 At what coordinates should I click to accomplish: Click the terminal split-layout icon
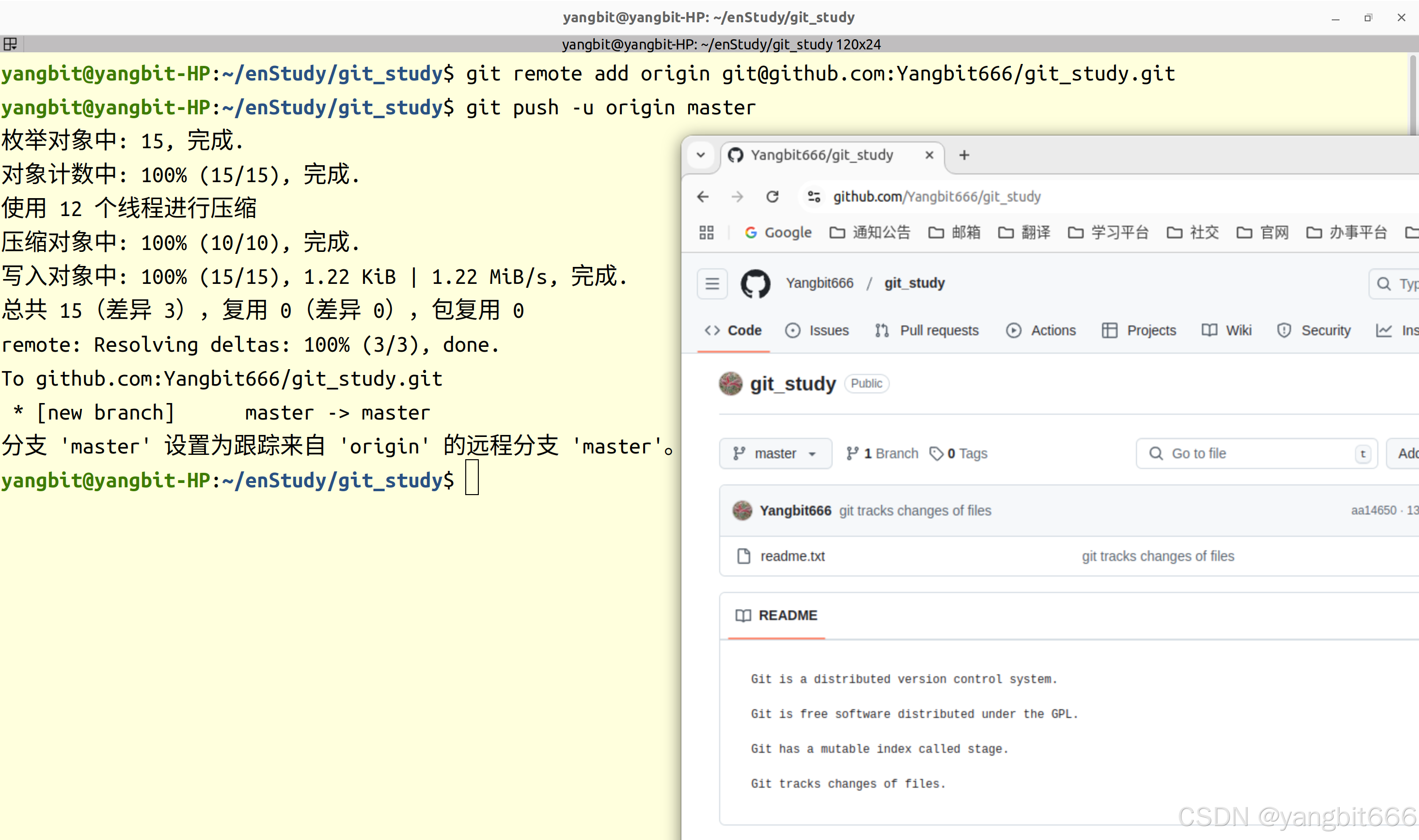(10, 44)
